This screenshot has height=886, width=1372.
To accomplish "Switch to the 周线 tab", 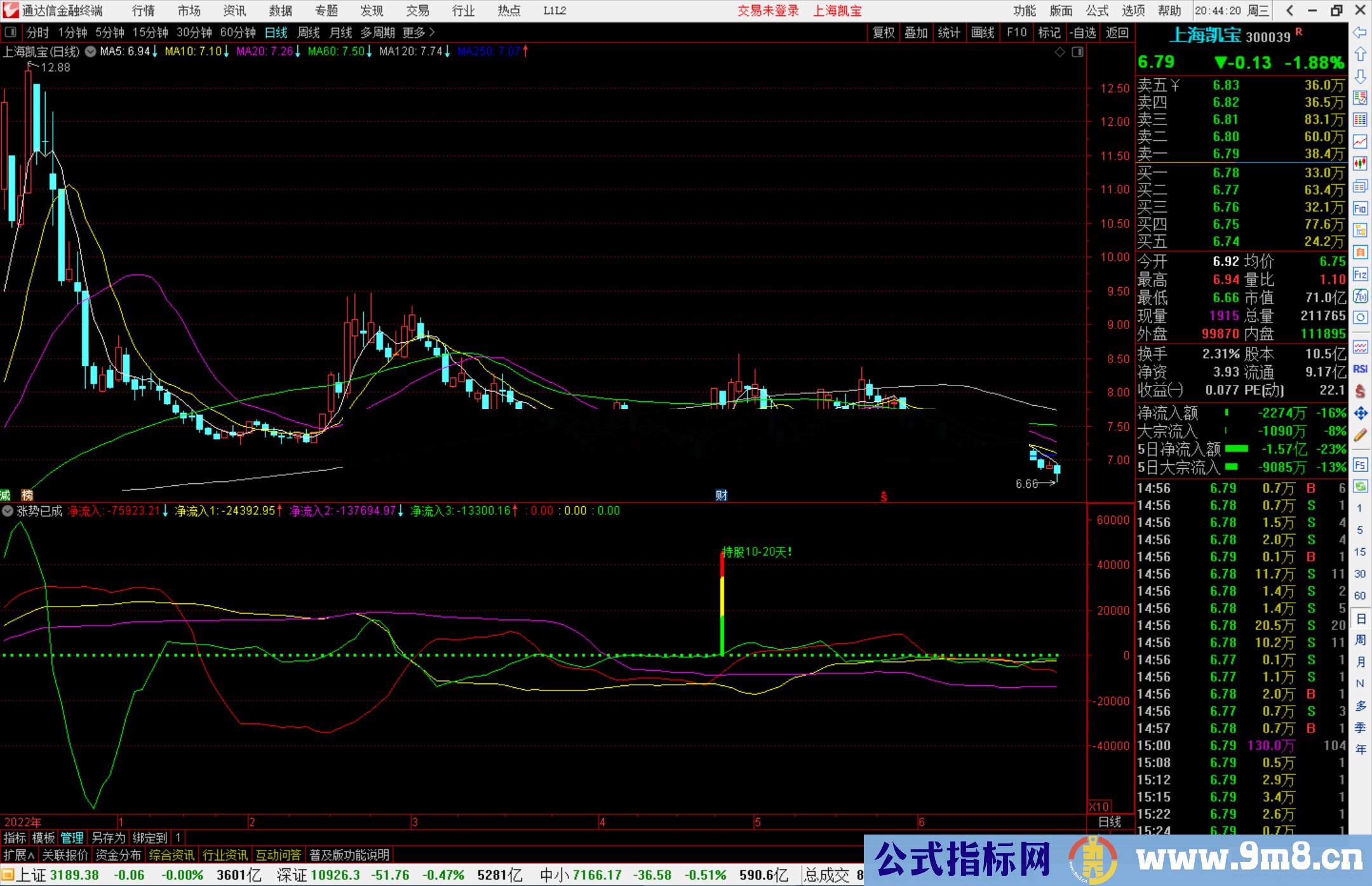I will (x=309, y=32).
